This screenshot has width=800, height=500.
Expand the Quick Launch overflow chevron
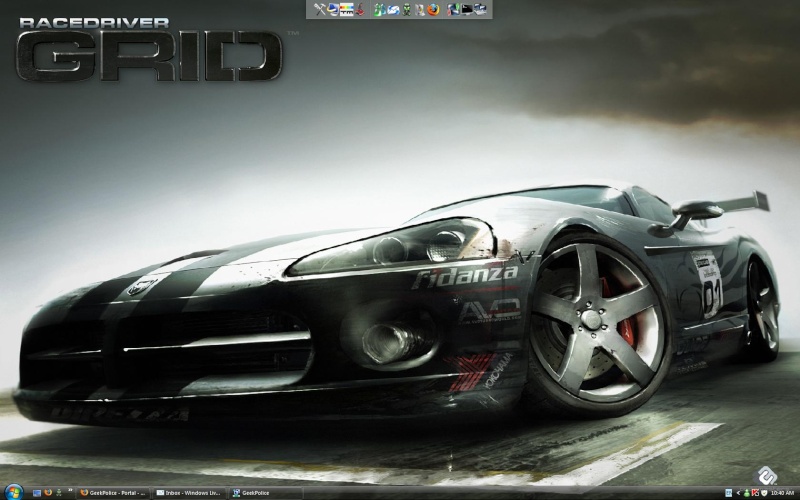(x=70, y=490)
